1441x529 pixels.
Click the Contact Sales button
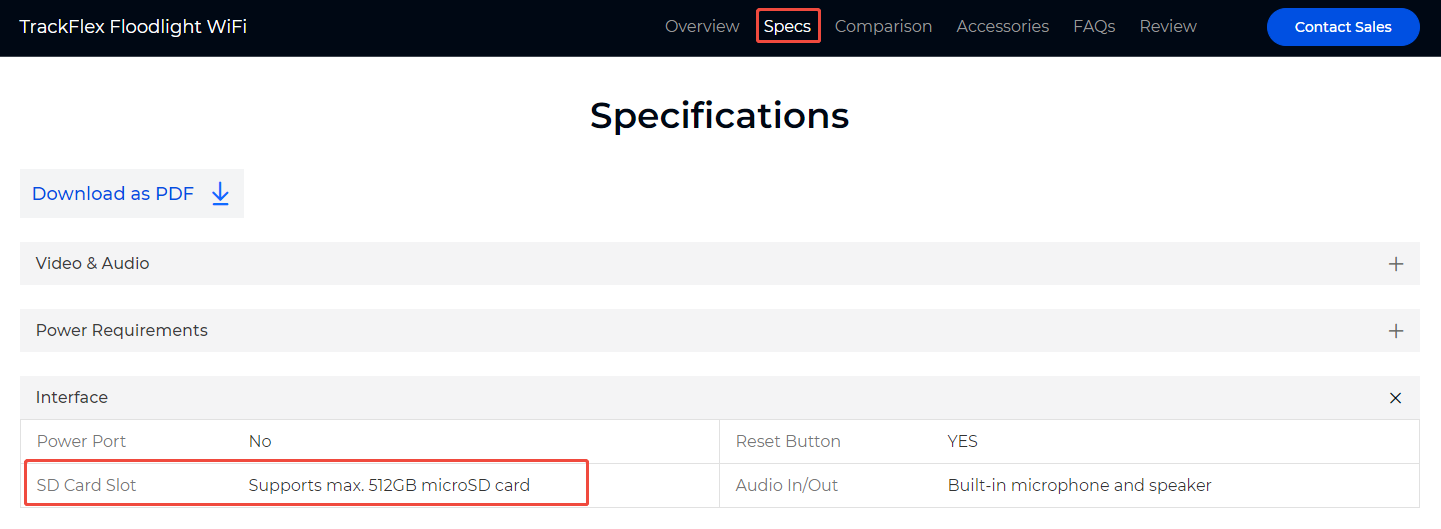1343,27
